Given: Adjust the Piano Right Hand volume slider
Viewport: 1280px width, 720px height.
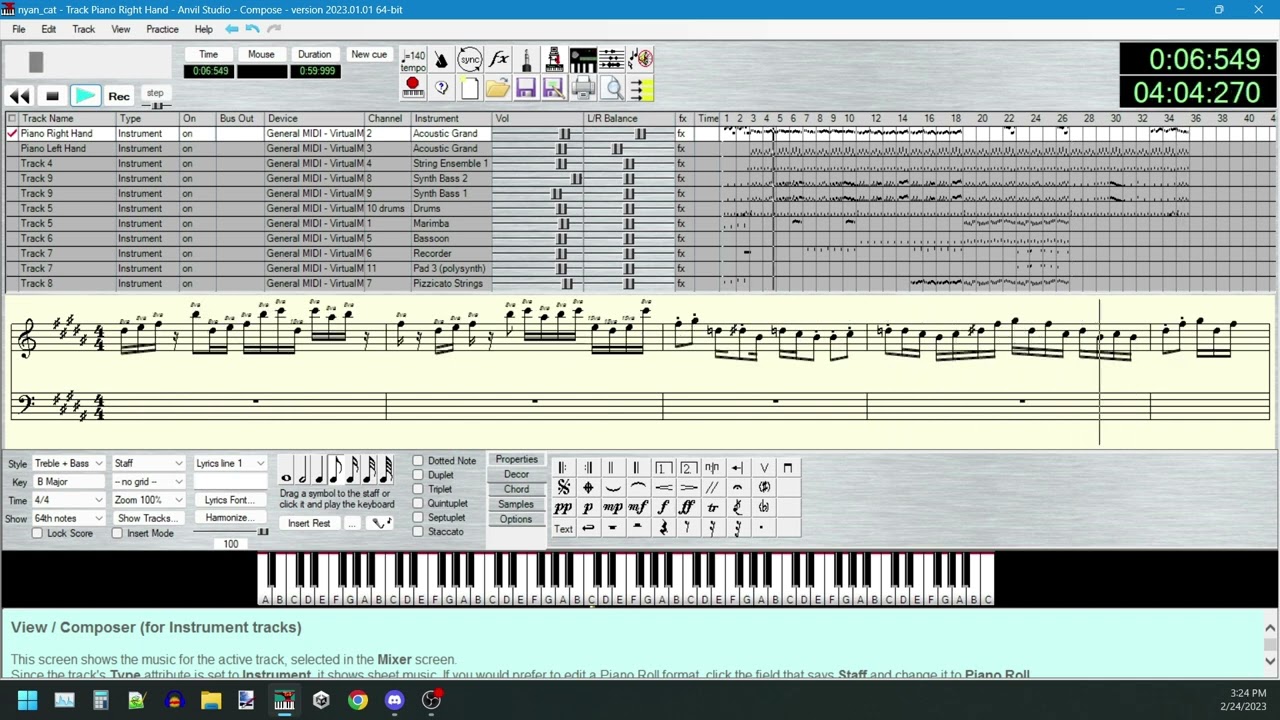Looking at the screenshot, I should (x=565, y=134).
